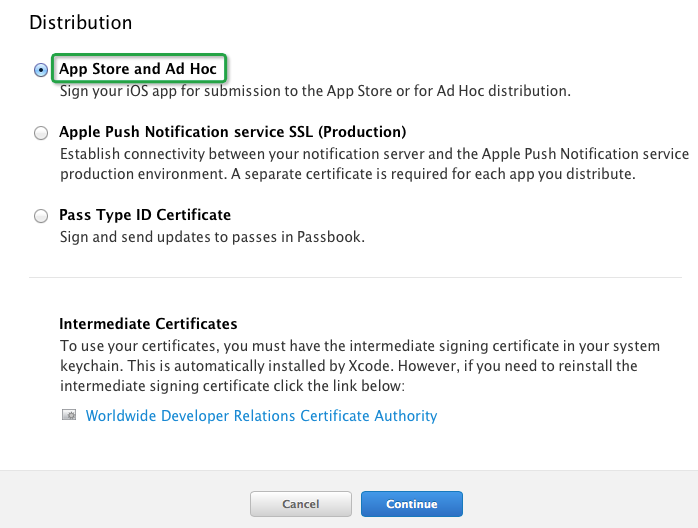
Task: Click the highlighted App Store and Ad Hoc label
Action: [138, 69]
